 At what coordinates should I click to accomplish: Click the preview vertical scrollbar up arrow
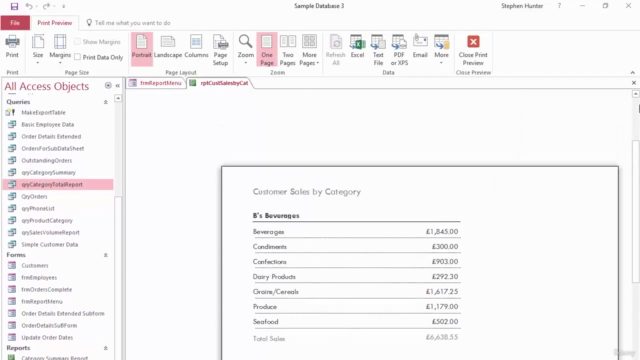[x=636, y=94]
